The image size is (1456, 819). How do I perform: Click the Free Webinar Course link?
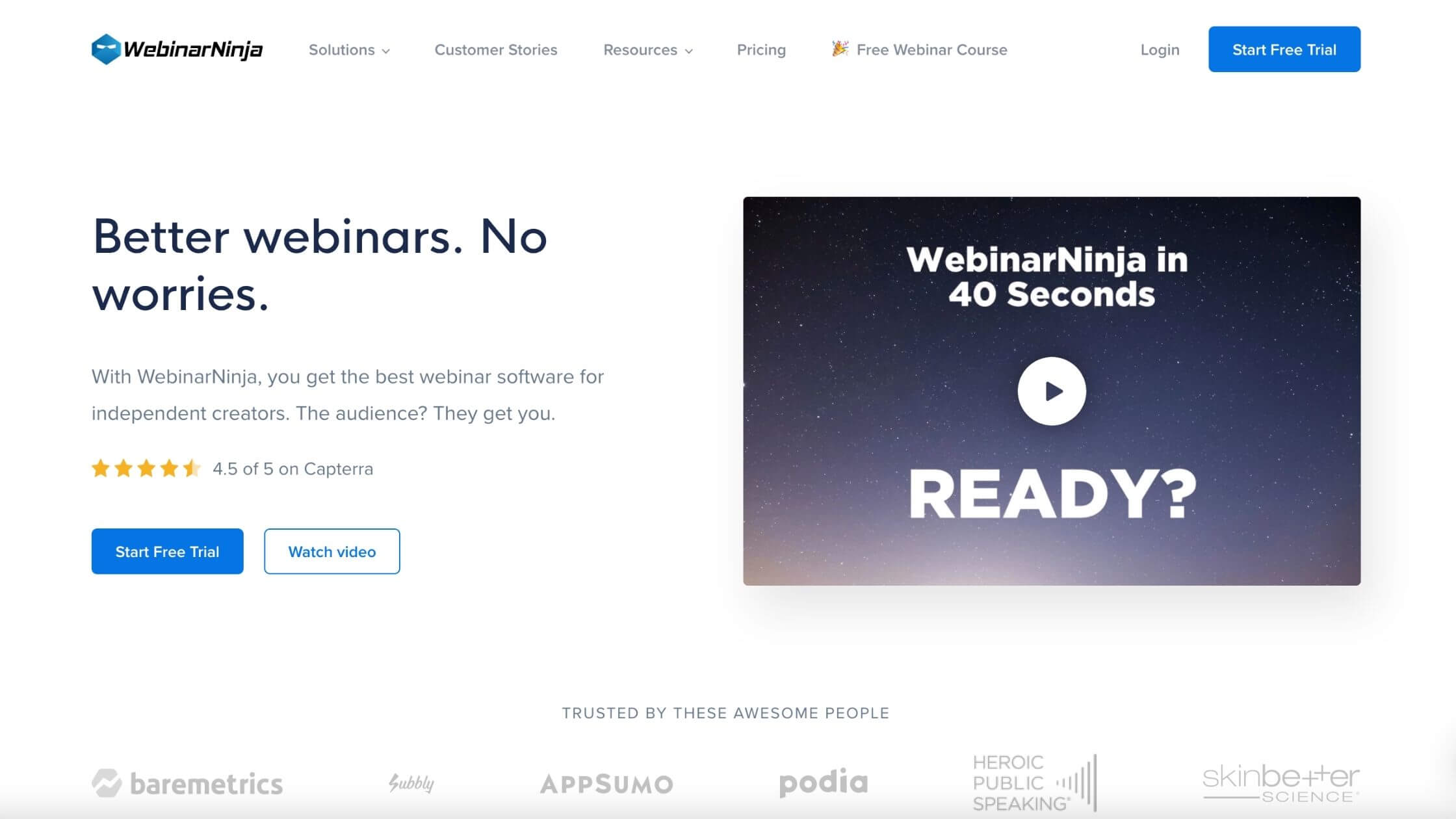pyautogui.click(x=920, y=49)
